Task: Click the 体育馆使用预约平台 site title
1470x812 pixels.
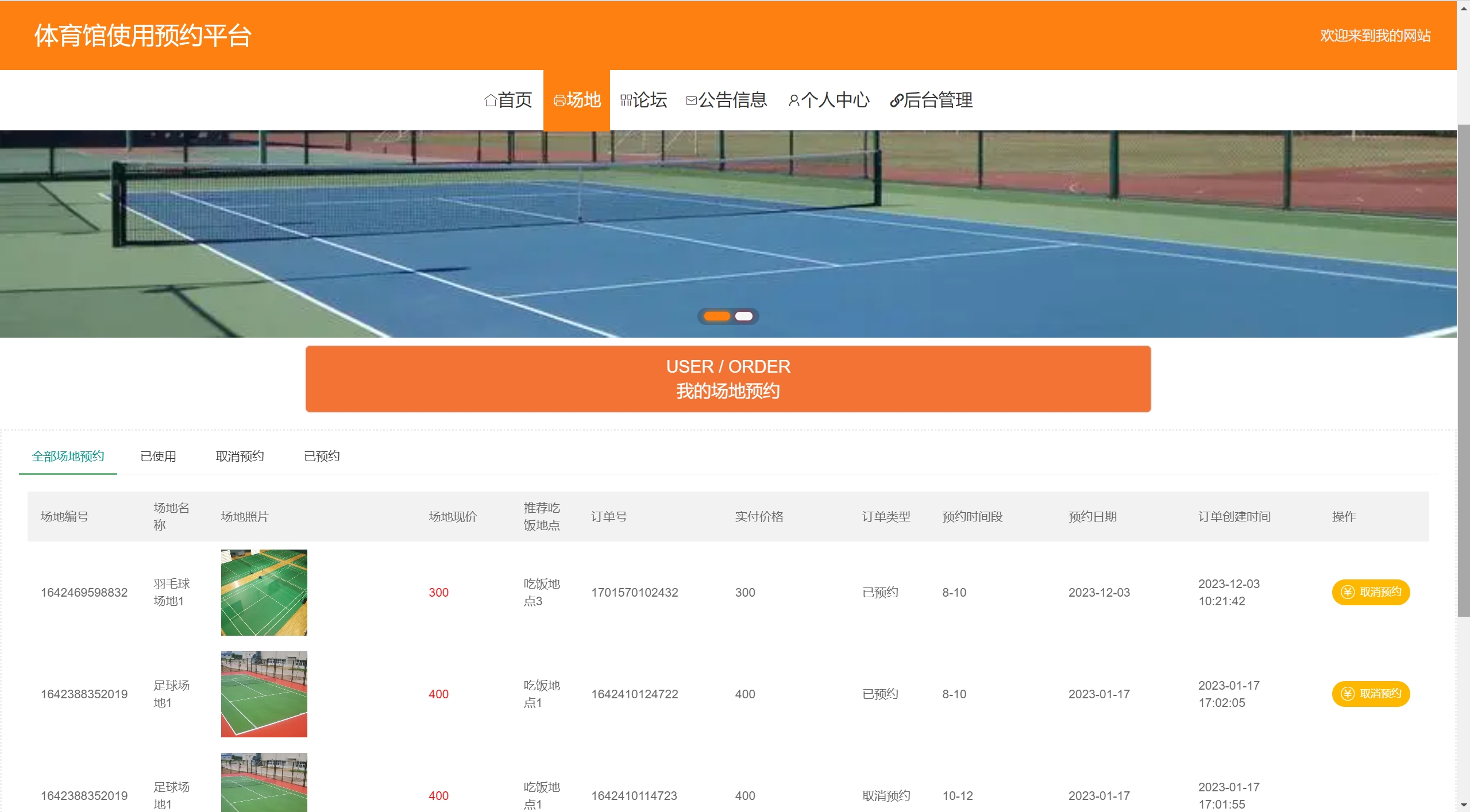Action: coord(142,36)
